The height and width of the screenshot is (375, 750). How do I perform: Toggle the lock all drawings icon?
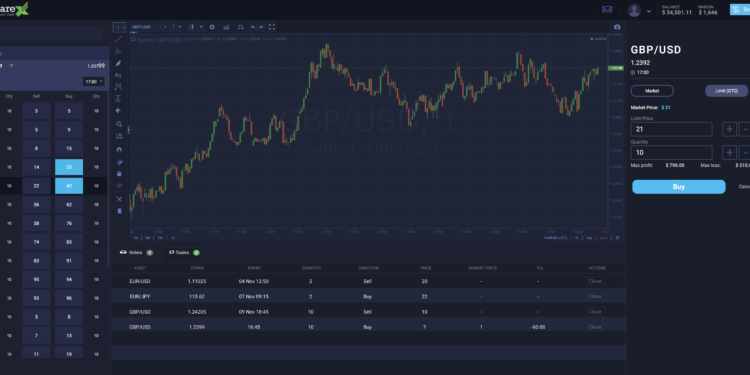[x=119, y=174]
